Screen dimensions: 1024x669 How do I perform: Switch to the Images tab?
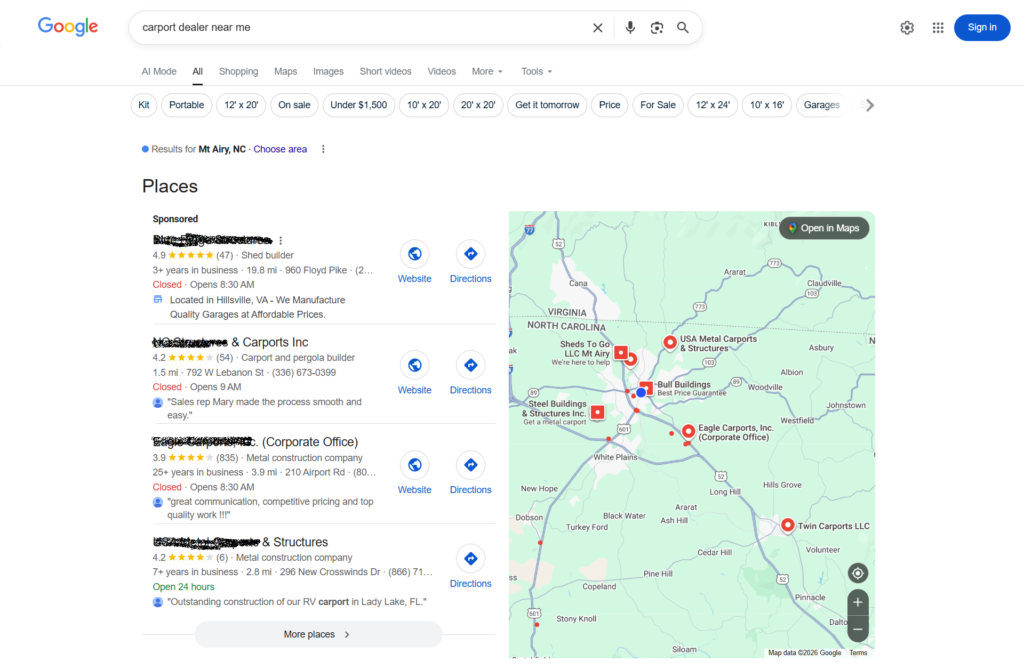click(x=328, y=71)
